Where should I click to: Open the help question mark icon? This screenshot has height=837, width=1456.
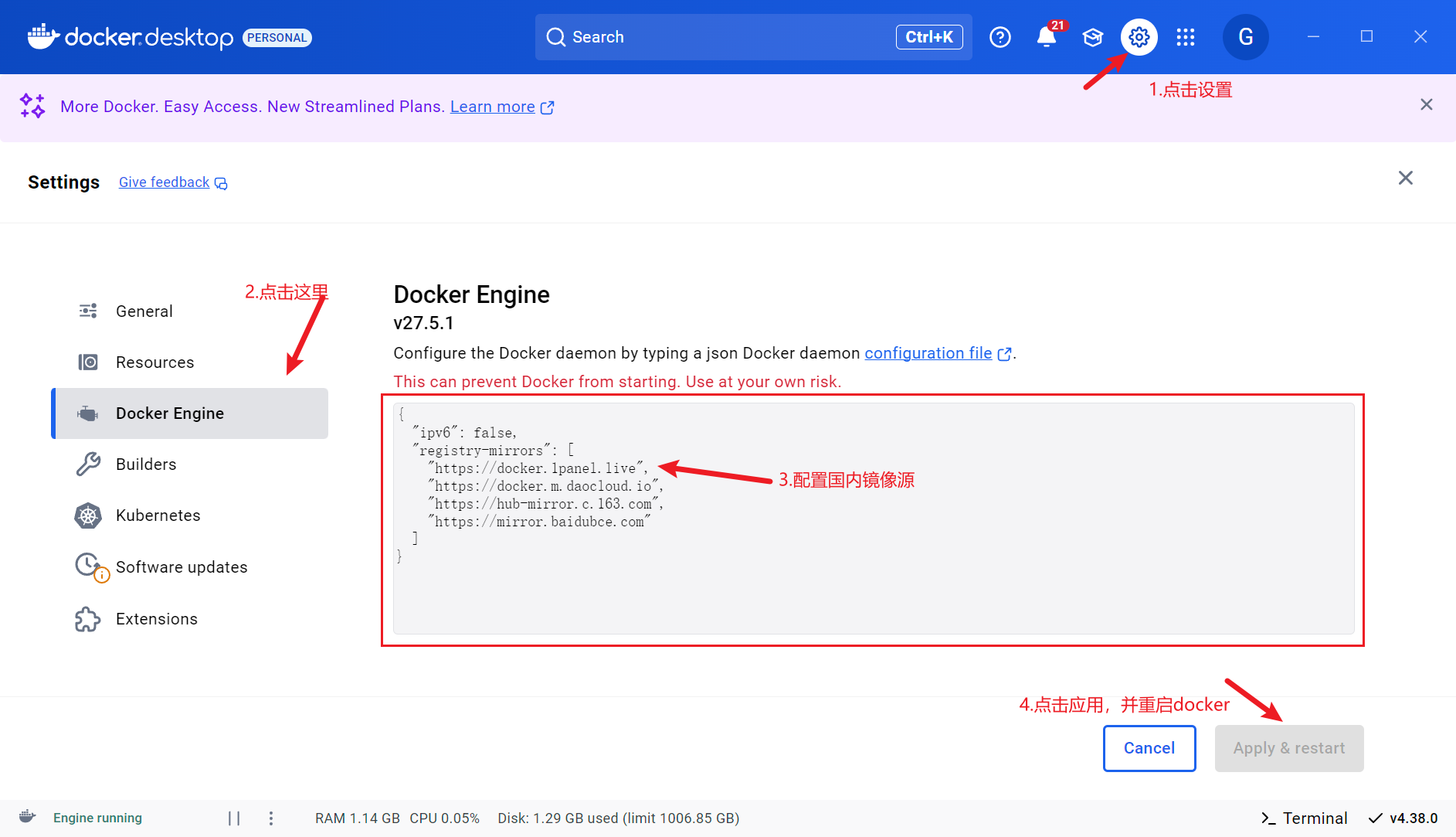coord(1000,37)
